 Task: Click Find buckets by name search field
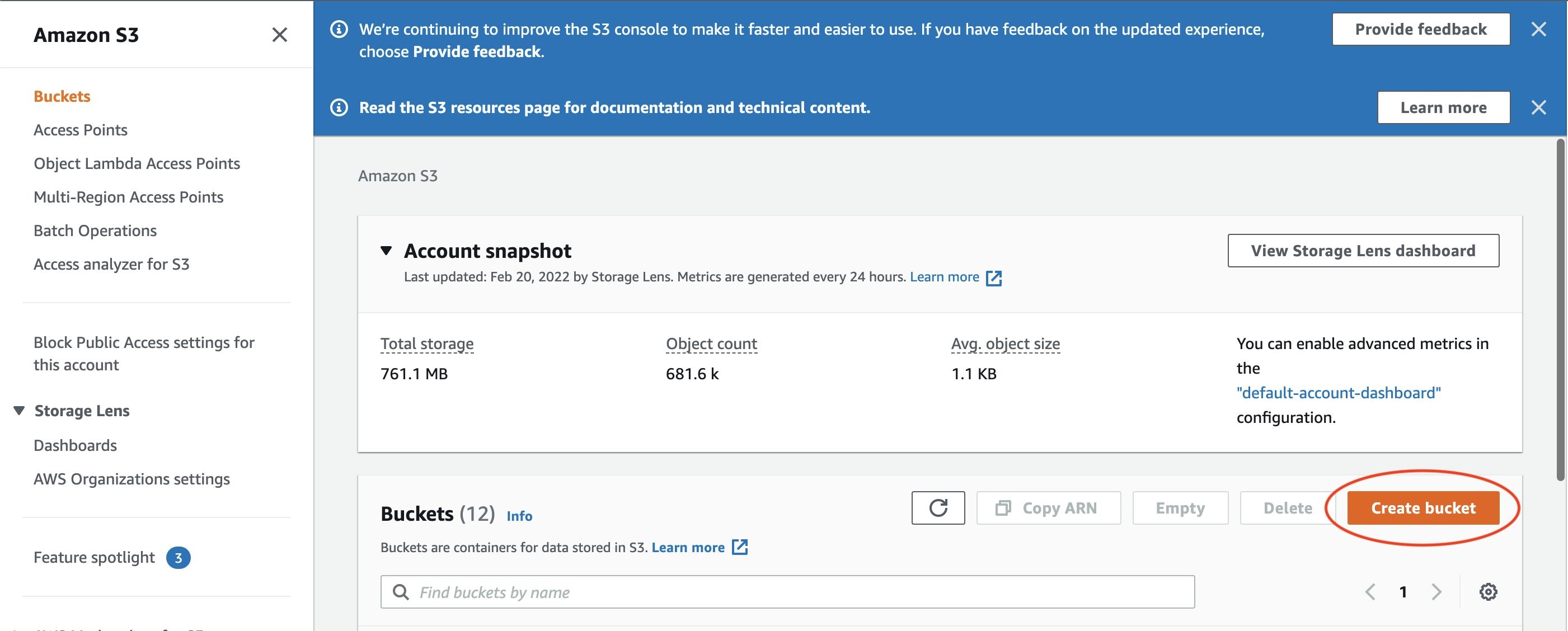788,591
